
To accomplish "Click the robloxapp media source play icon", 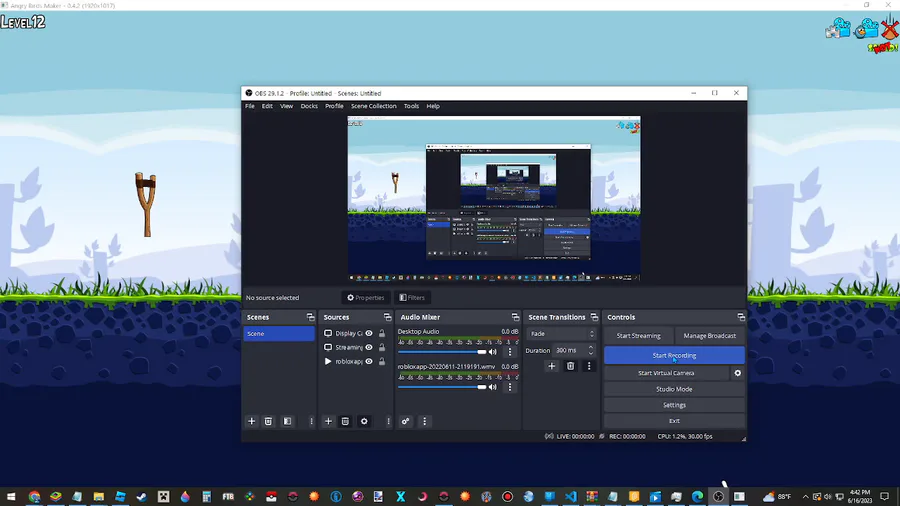I will click(x=328, y=361).
